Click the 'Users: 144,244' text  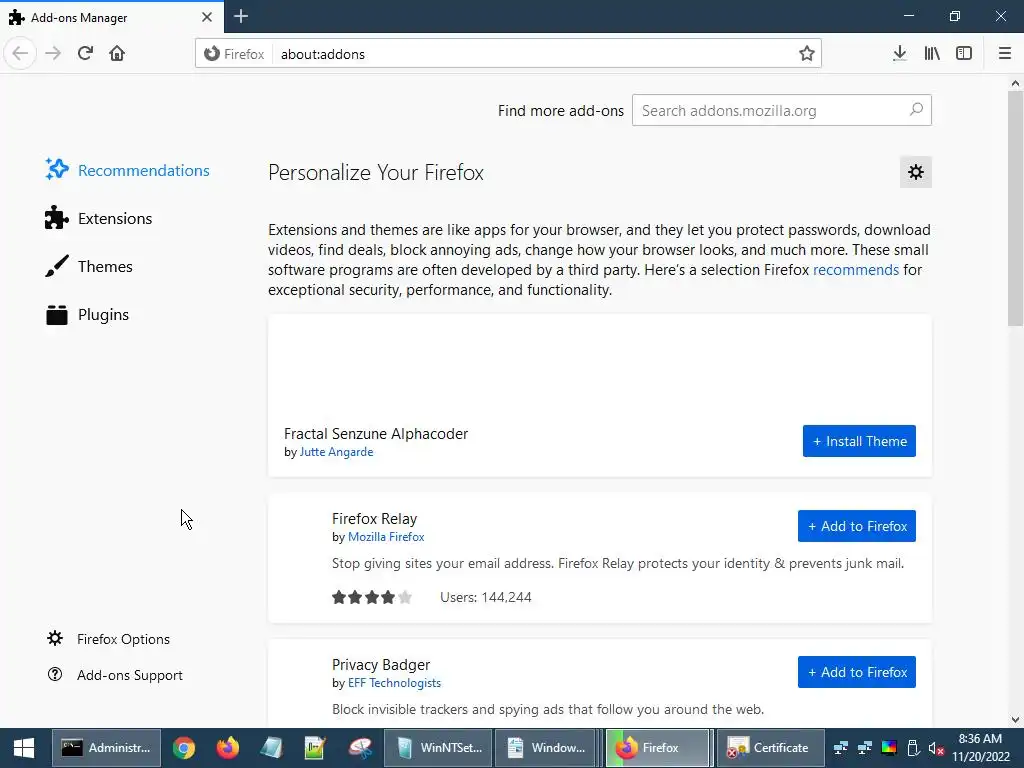point(485,597)
